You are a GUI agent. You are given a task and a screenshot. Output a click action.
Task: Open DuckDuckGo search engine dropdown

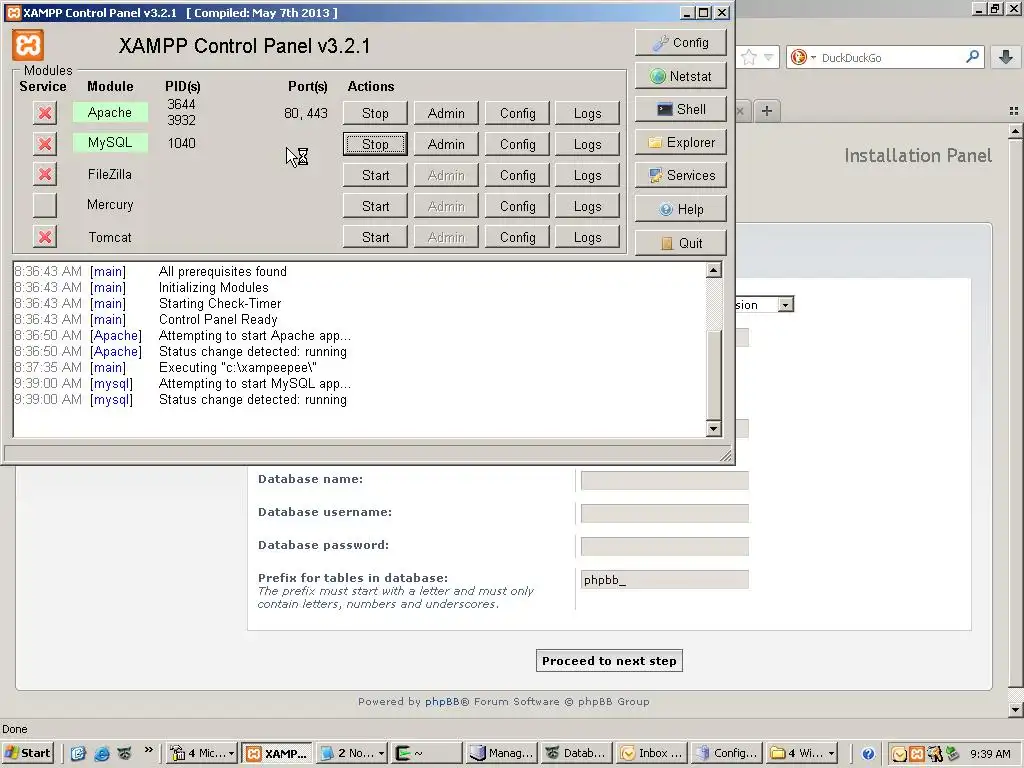coord(803,57)
